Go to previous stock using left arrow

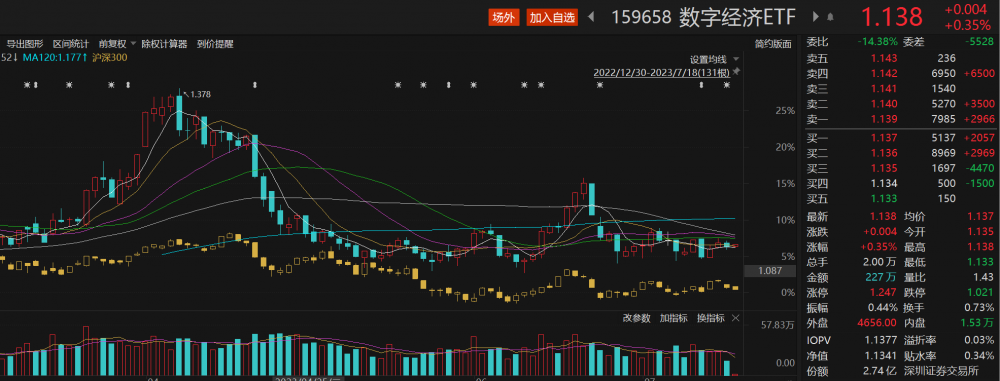[x=591, y=17]
